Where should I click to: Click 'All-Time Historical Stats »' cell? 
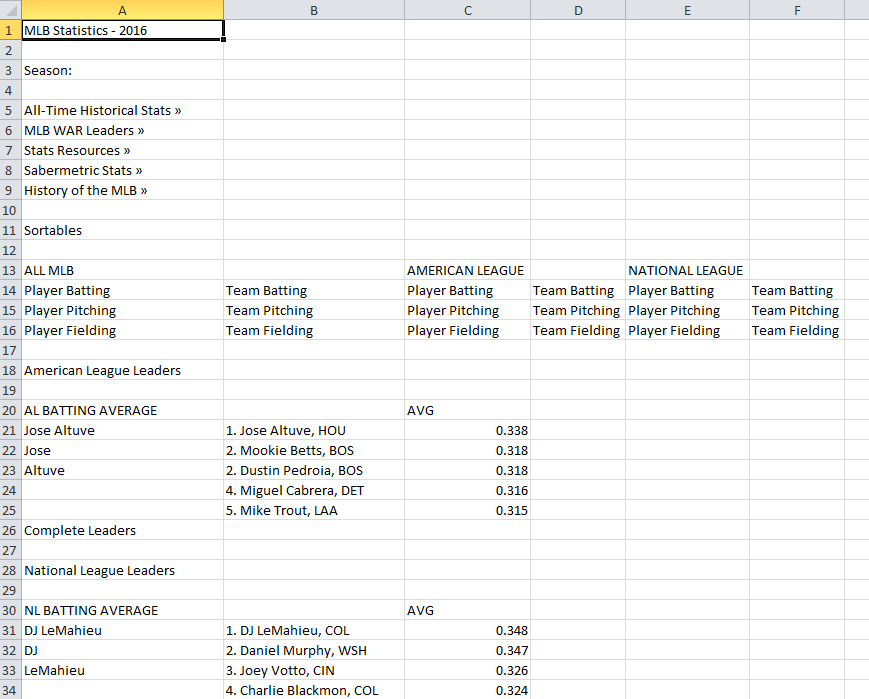[x=122, y=110]
